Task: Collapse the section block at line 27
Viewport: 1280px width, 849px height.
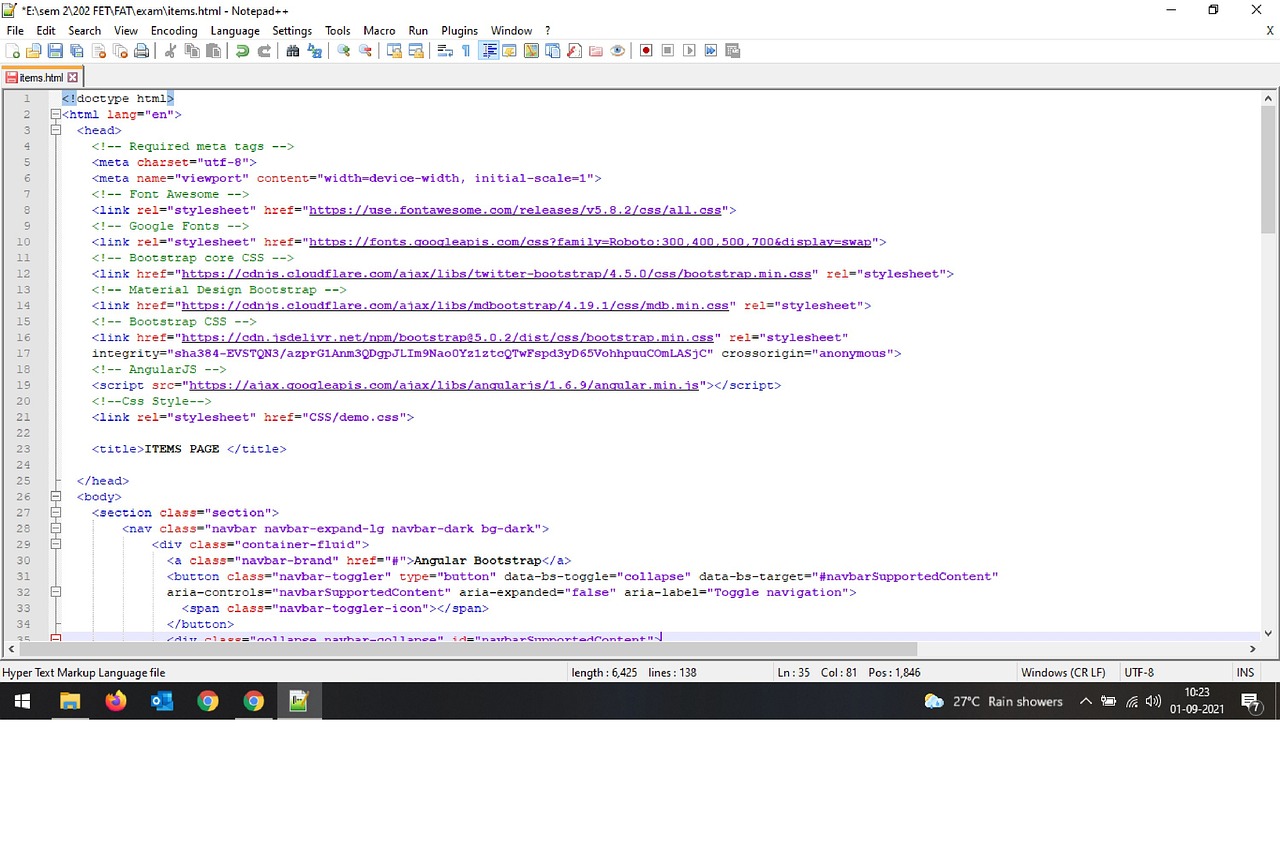Action: (x=56, y=512)
